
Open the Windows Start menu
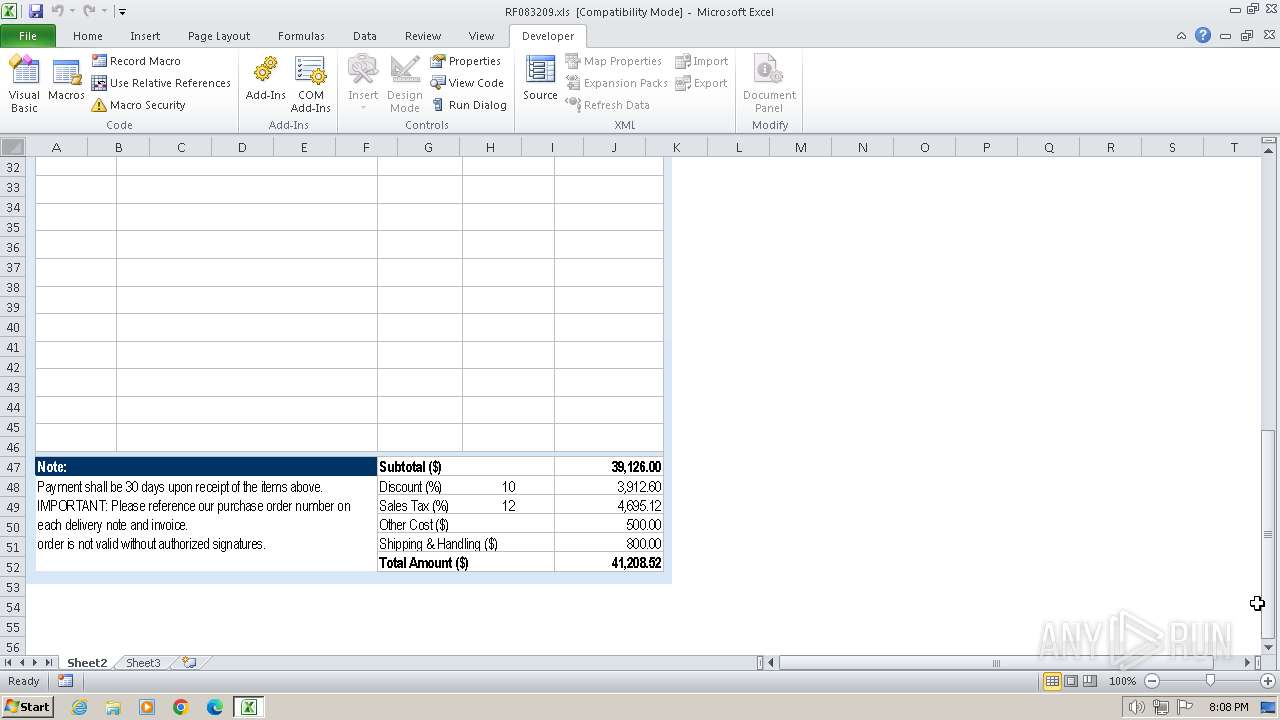27,707
